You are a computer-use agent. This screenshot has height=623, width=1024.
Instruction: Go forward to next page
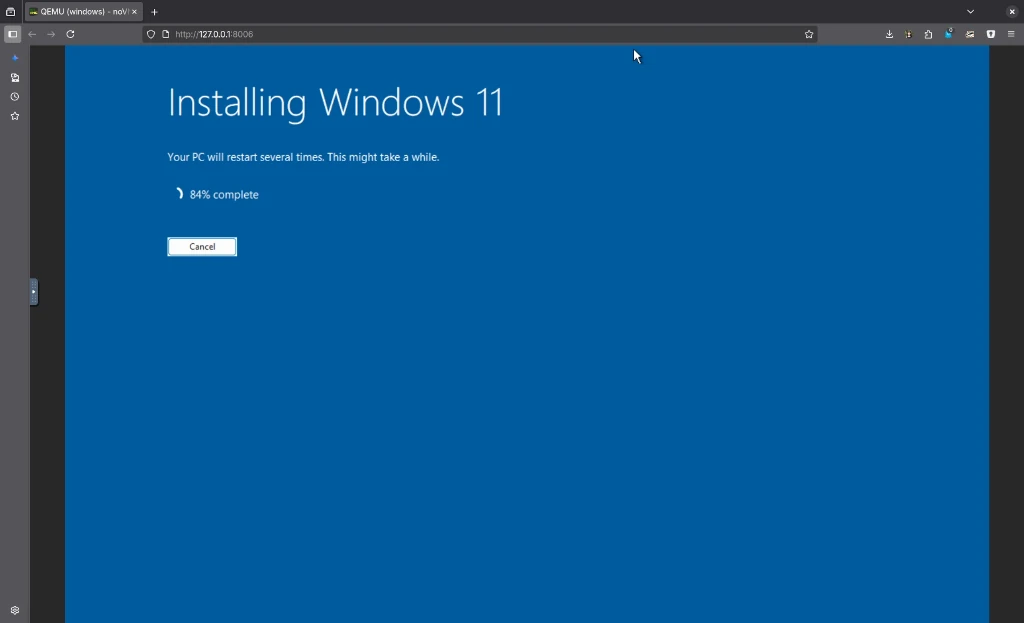tap(51, 34)
